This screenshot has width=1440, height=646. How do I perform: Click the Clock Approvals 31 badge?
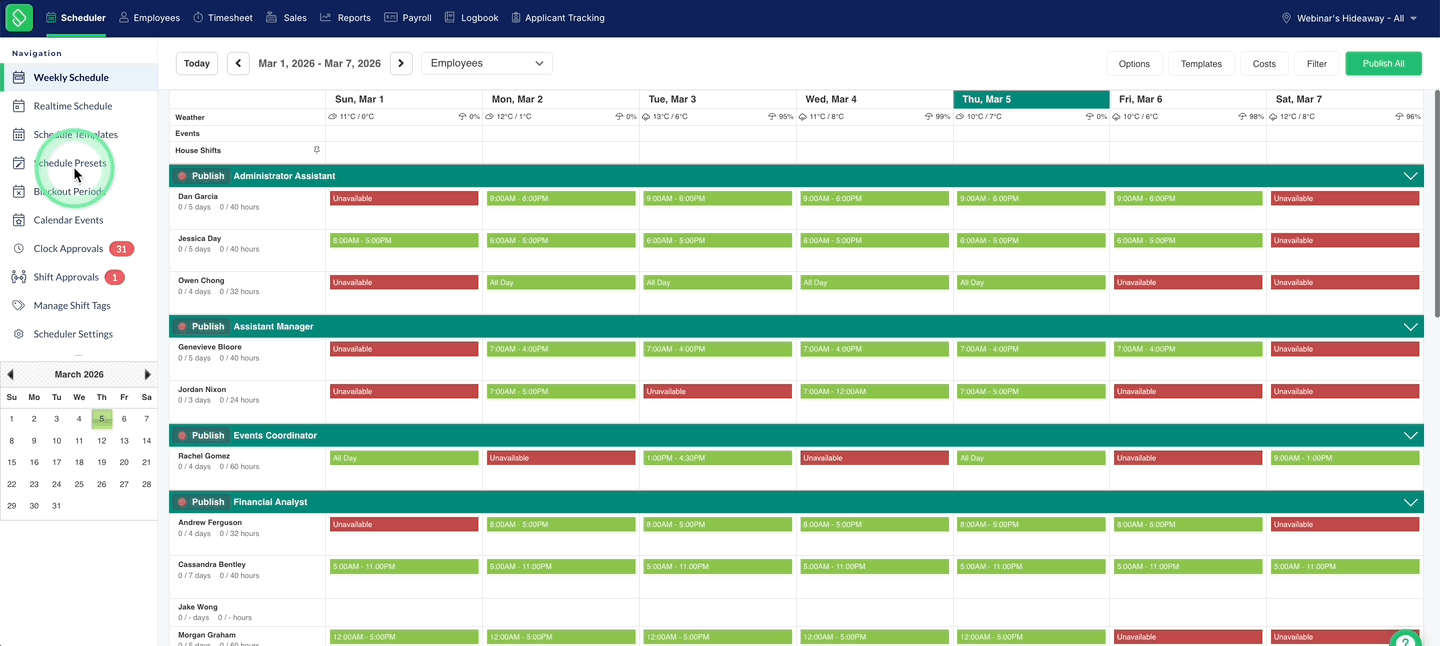point(122,249)
